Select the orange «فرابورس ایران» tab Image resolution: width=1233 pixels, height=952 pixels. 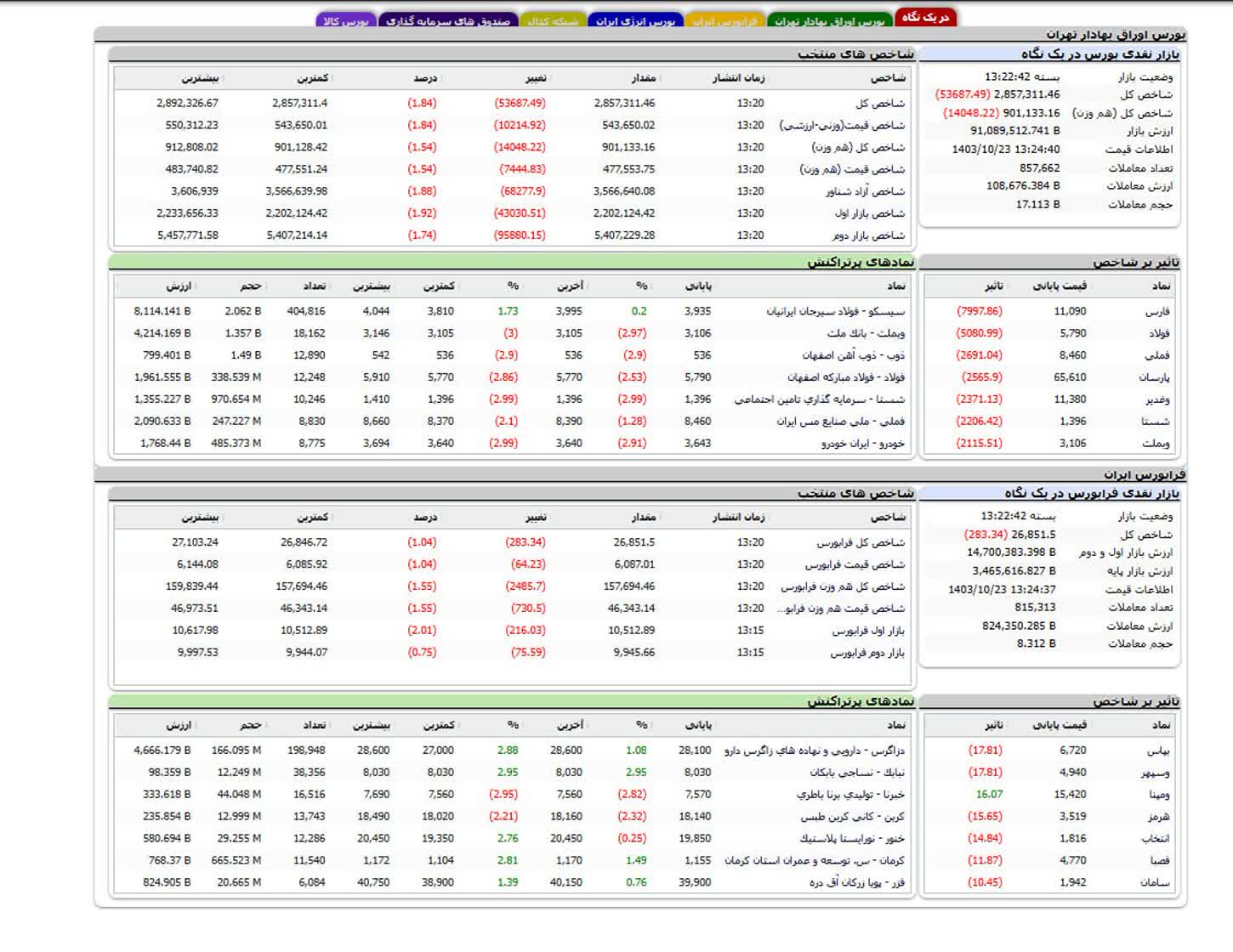[724, 20]
